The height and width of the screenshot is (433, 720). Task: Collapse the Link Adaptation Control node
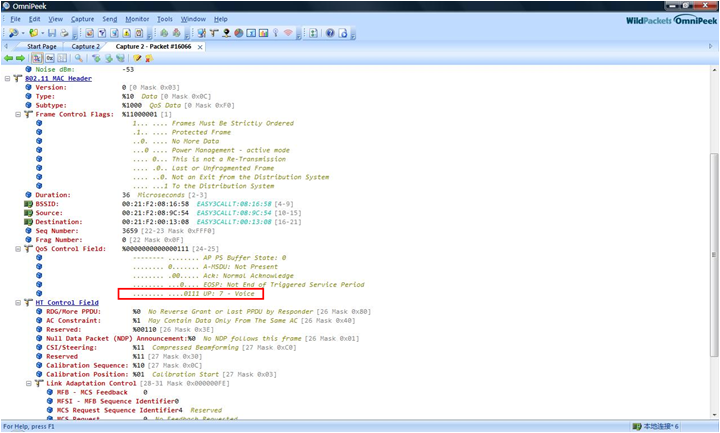(x=28, y=383)
